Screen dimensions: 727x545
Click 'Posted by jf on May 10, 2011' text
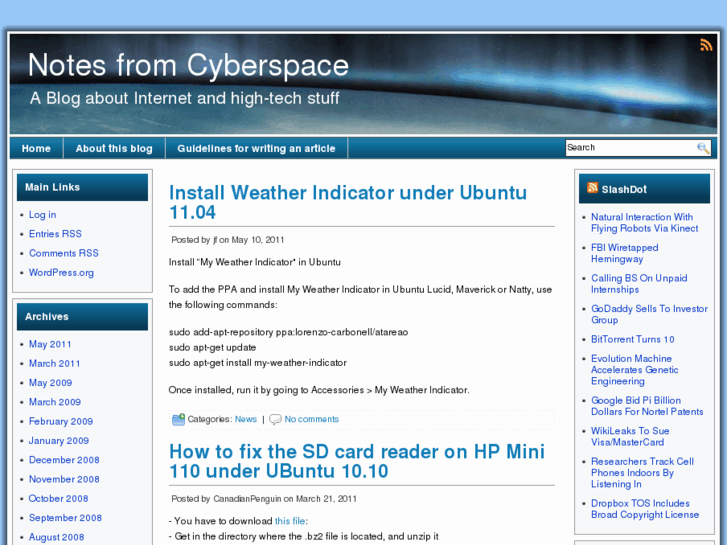click(x=228, y=240)
